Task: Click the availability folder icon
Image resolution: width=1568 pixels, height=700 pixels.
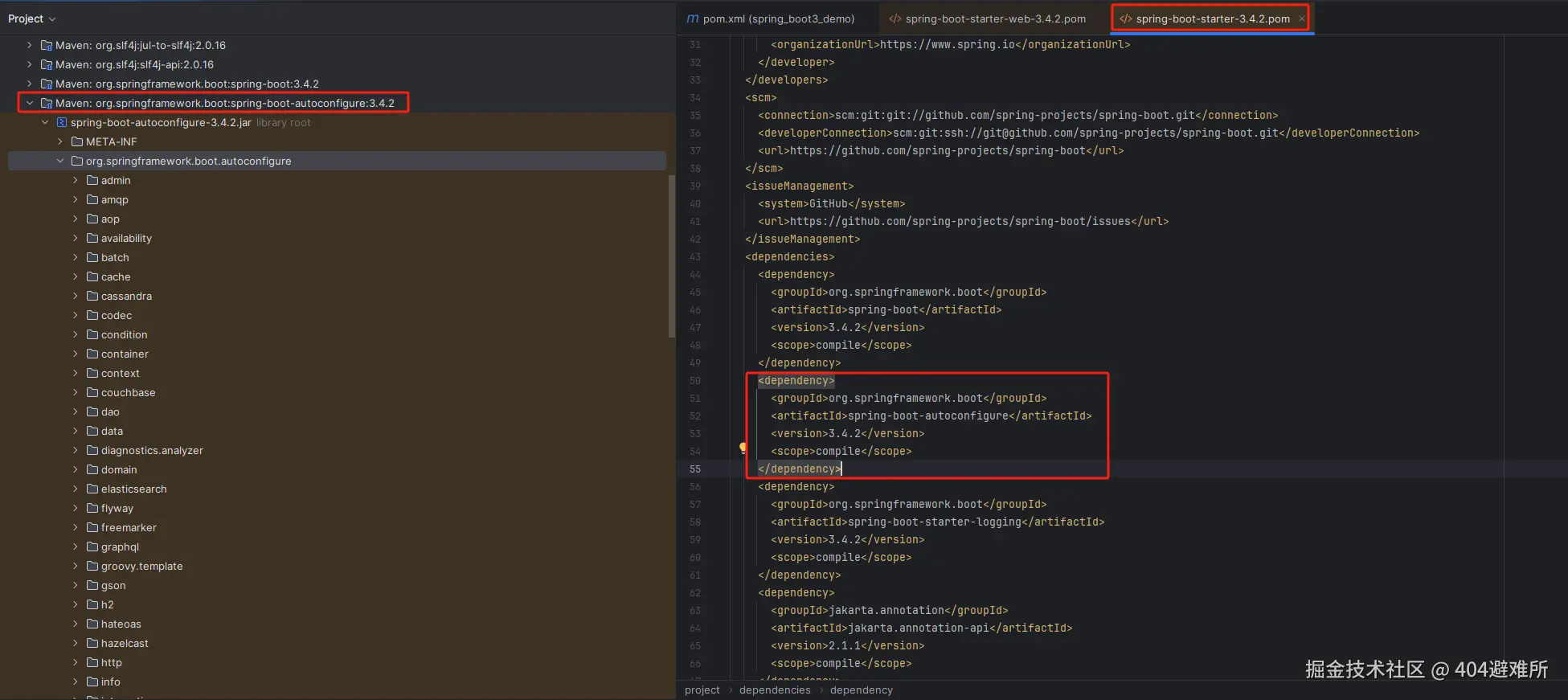Action: 92,238
